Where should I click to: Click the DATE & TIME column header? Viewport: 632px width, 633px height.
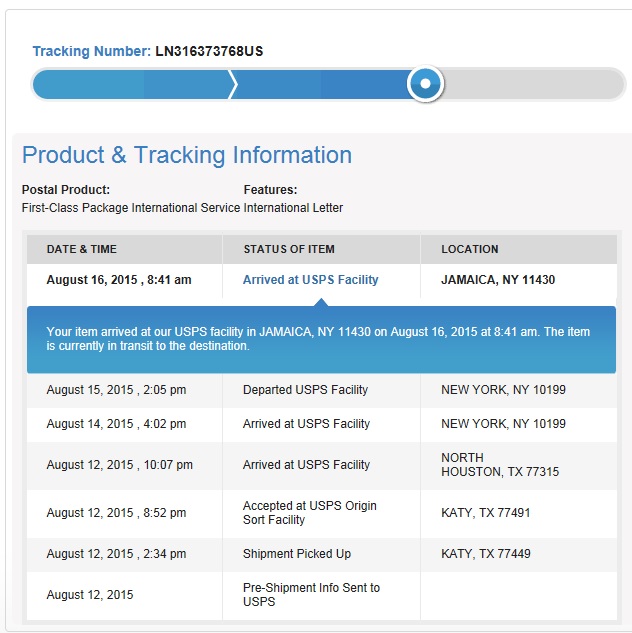[82, 249]
